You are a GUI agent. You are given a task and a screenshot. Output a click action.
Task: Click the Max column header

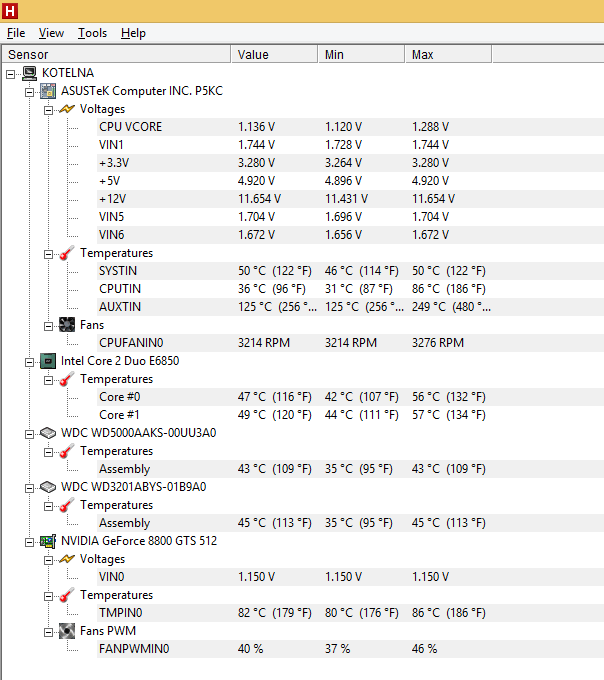pyautogui.click(x=448, y=55)
